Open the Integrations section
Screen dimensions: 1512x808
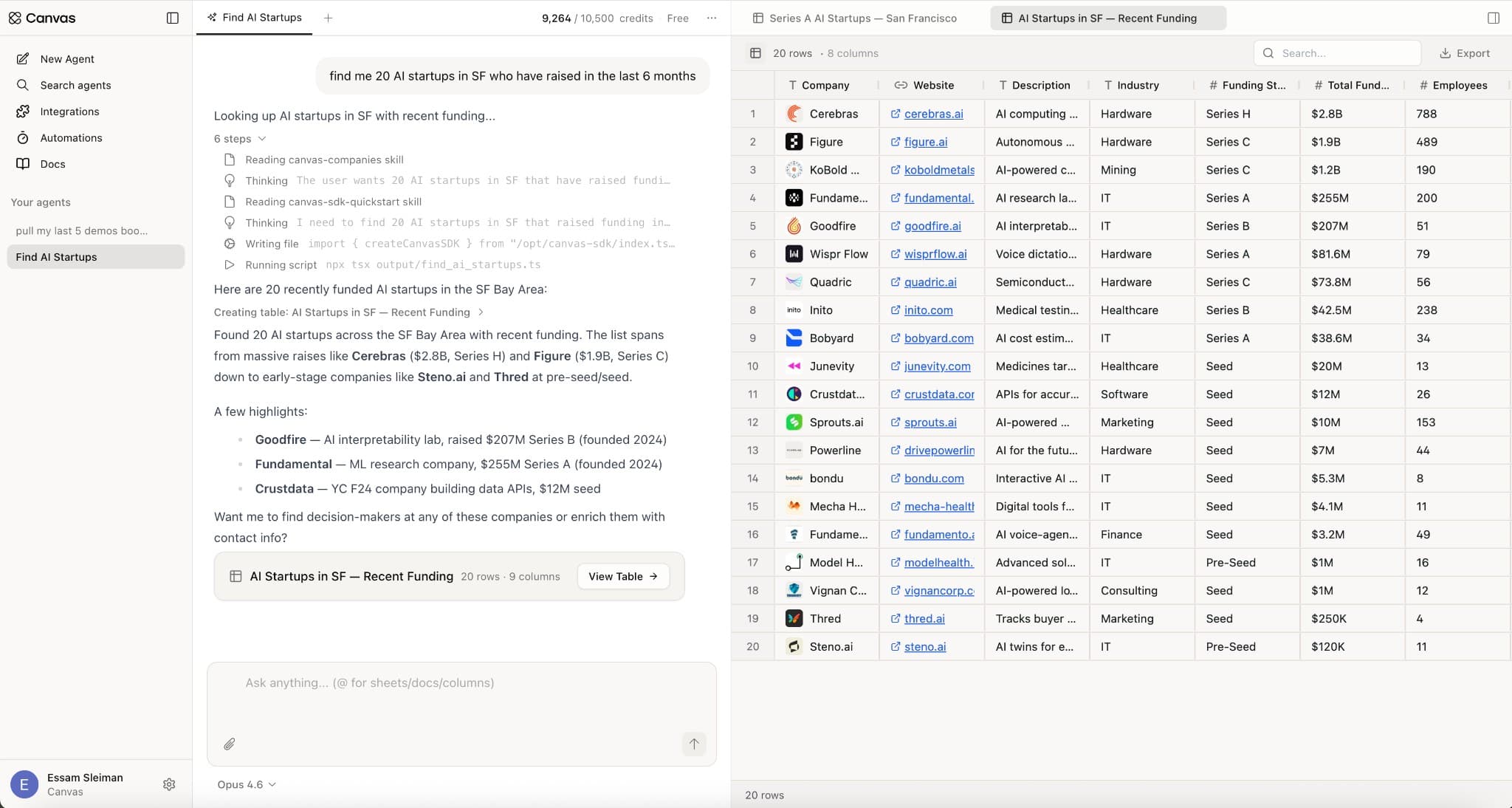[70, 112]
